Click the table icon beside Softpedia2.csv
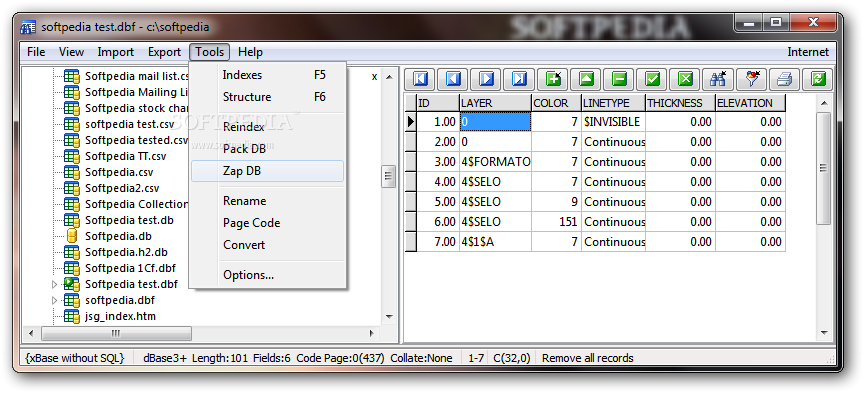 [72, 188]
